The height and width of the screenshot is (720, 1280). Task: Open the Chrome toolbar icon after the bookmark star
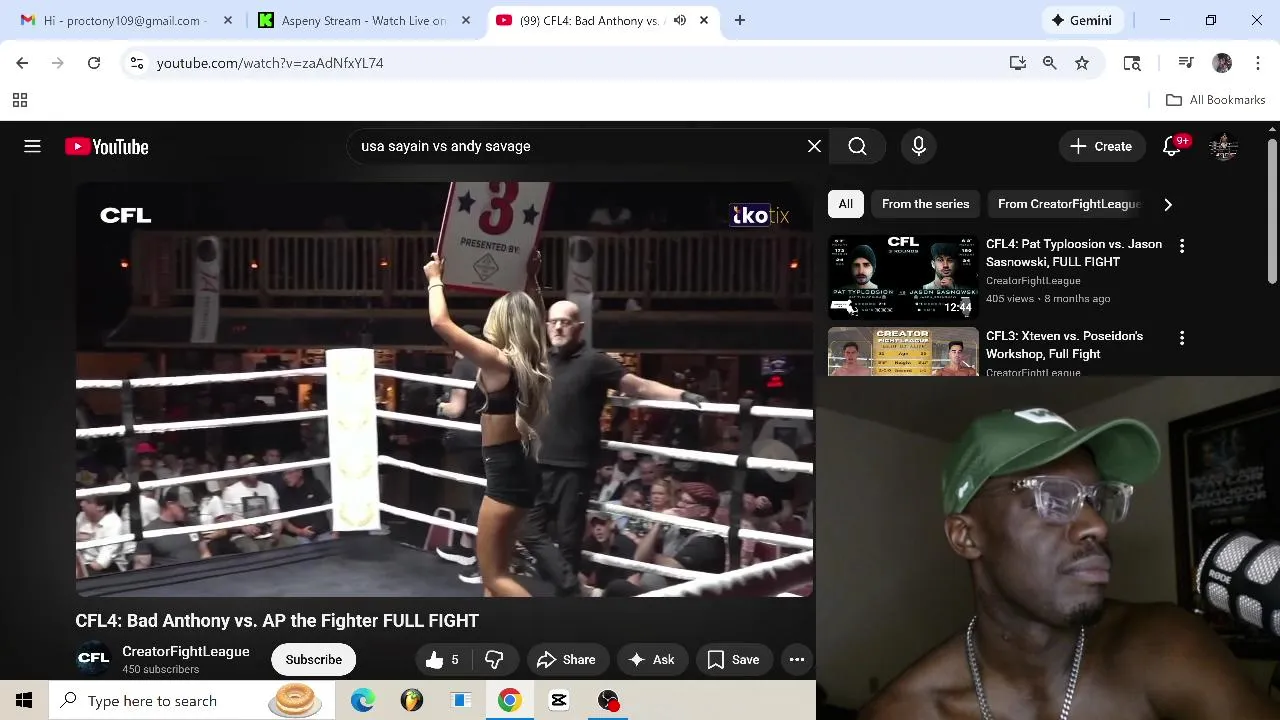pos(1132,63)
